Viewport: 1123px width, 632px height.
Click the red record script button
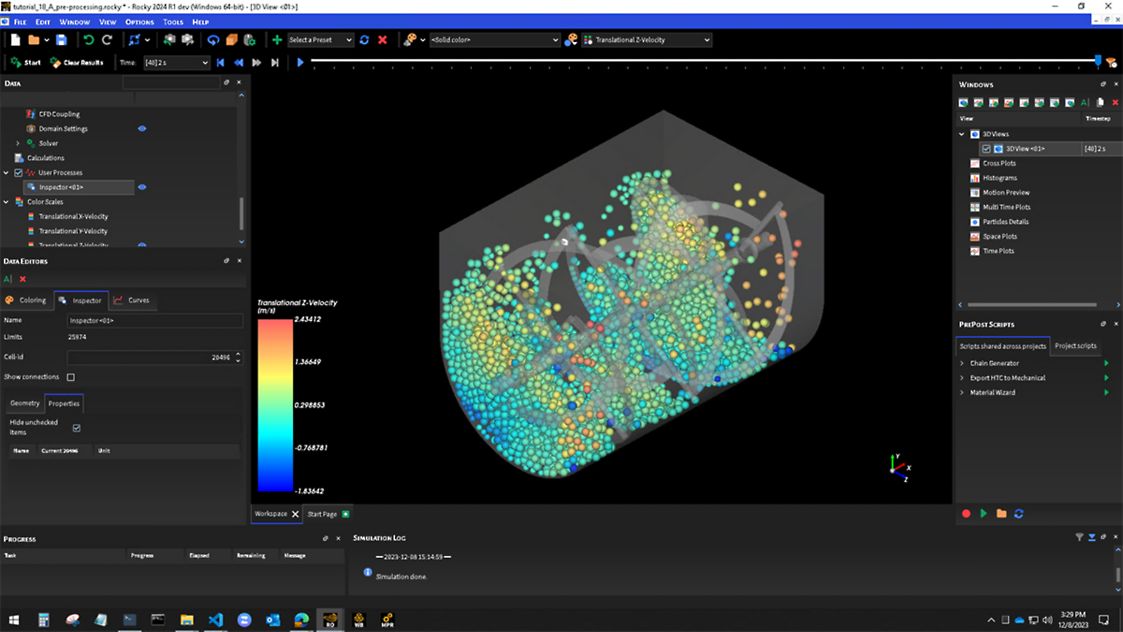(x=966, y=514)
